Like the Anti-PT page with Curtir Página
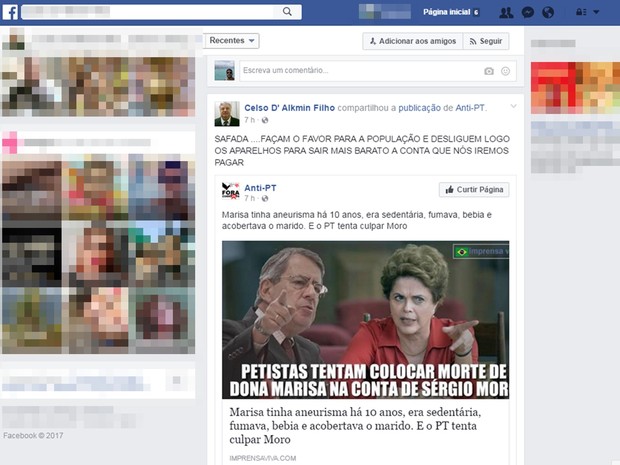620x465 pixels. [x=474, y=190]
